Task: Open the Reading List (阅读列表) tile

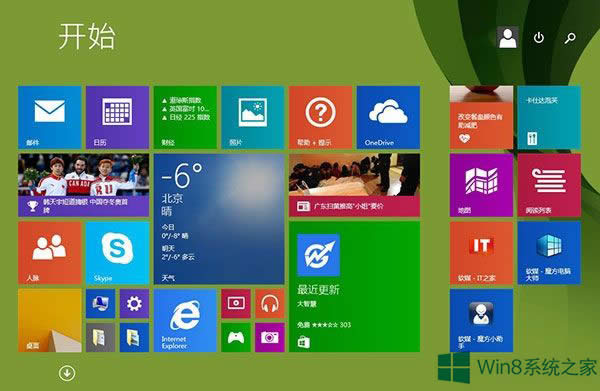Action: point(549,185)
